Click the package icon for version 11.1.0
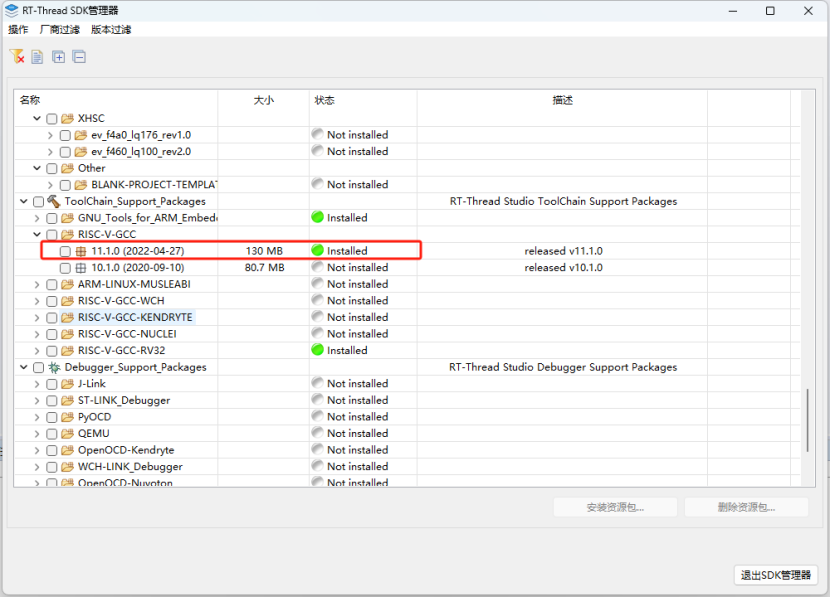Image resolution: width=830 pixels, height=598 pixels. click(81, 251)
